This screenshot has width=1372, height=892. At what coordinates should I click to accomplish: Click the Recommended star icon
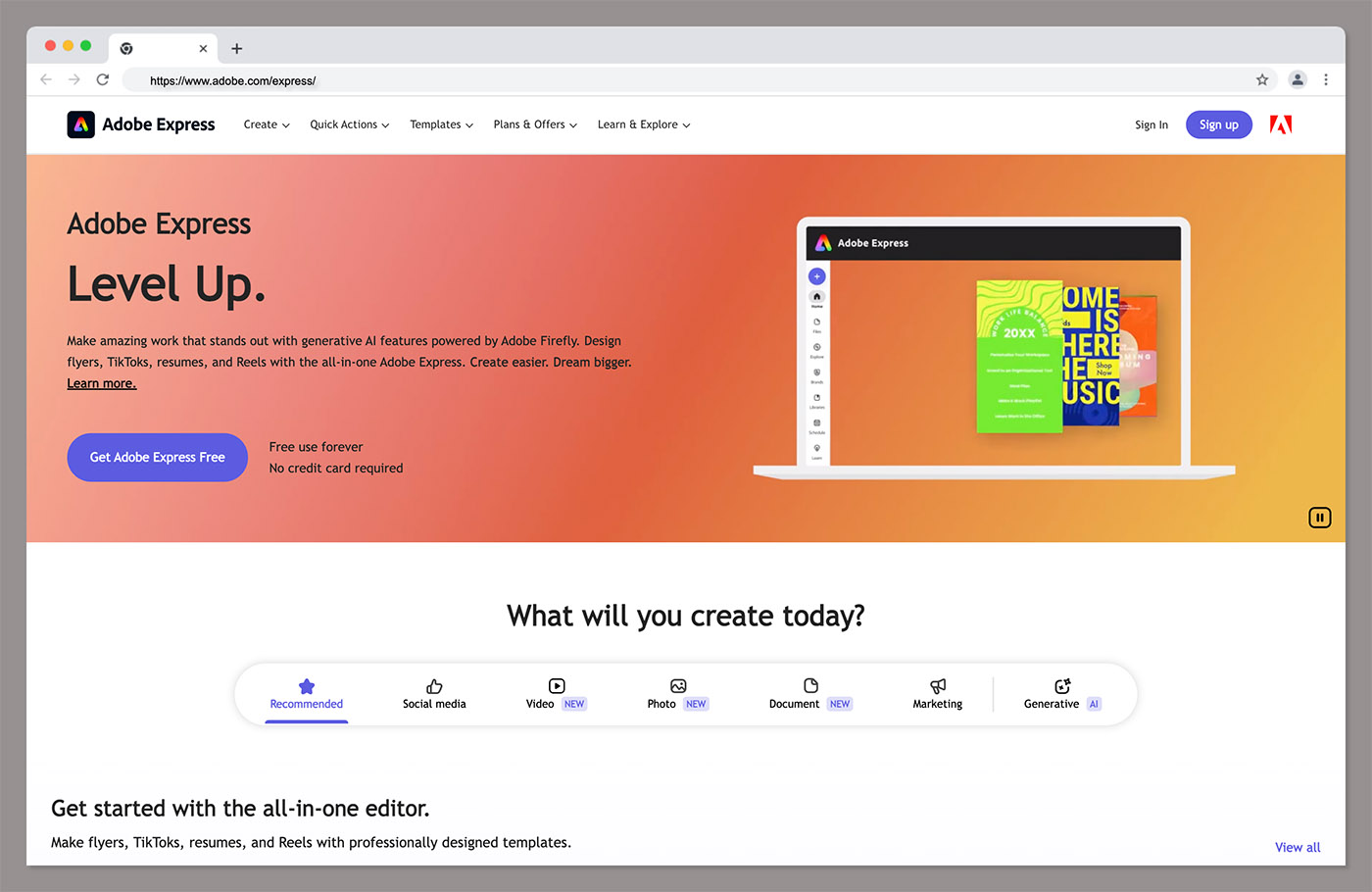pyautogui.click(x=306, y=686)
